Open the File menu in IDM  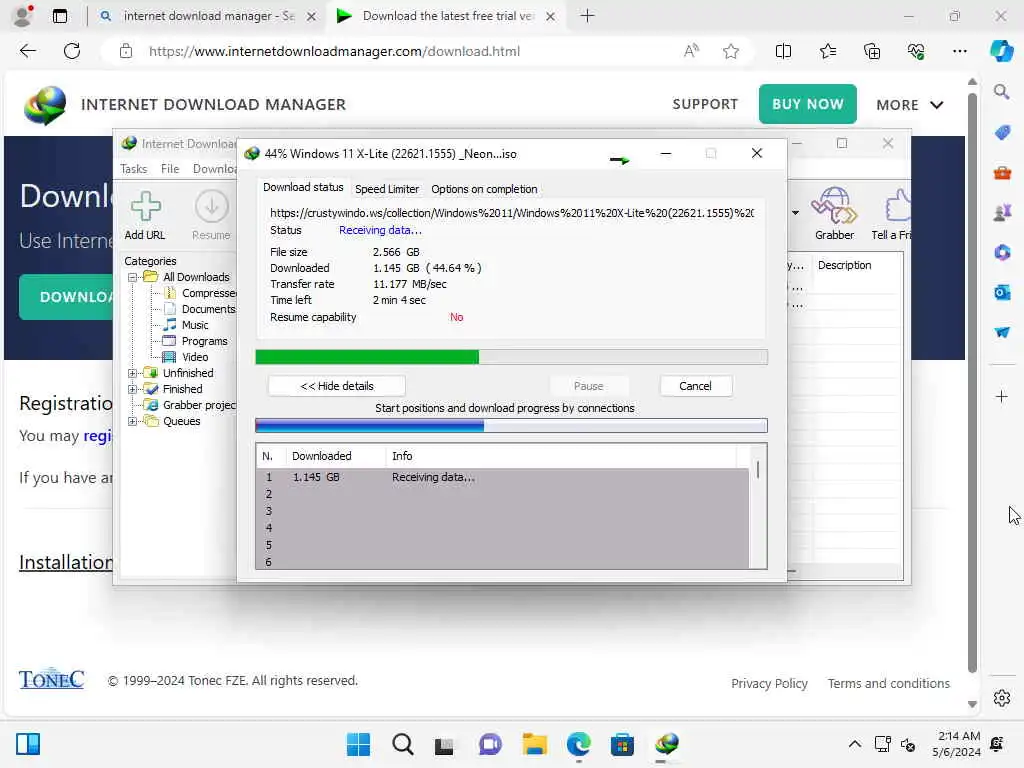click(170, 168)
